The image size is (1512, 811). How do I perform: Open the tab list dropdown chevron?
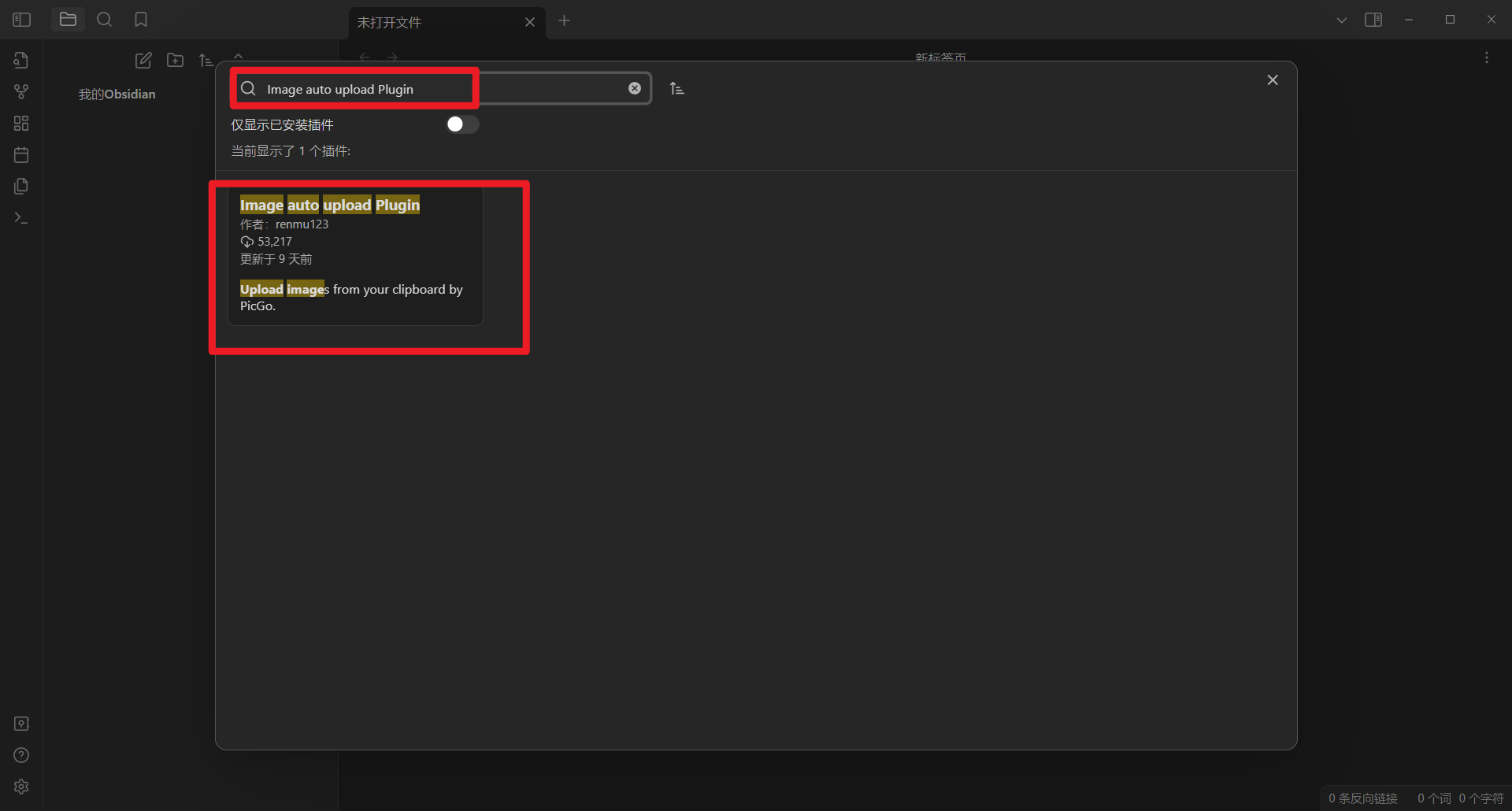[1342, 20]
